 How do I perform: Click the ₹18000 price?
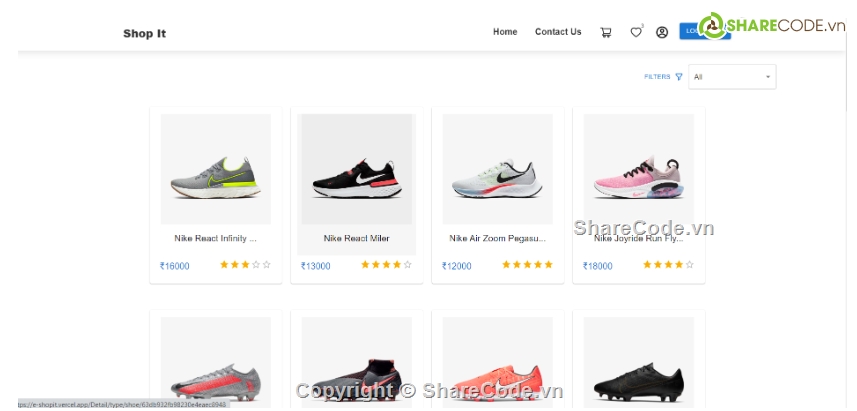tap(597, 266)
